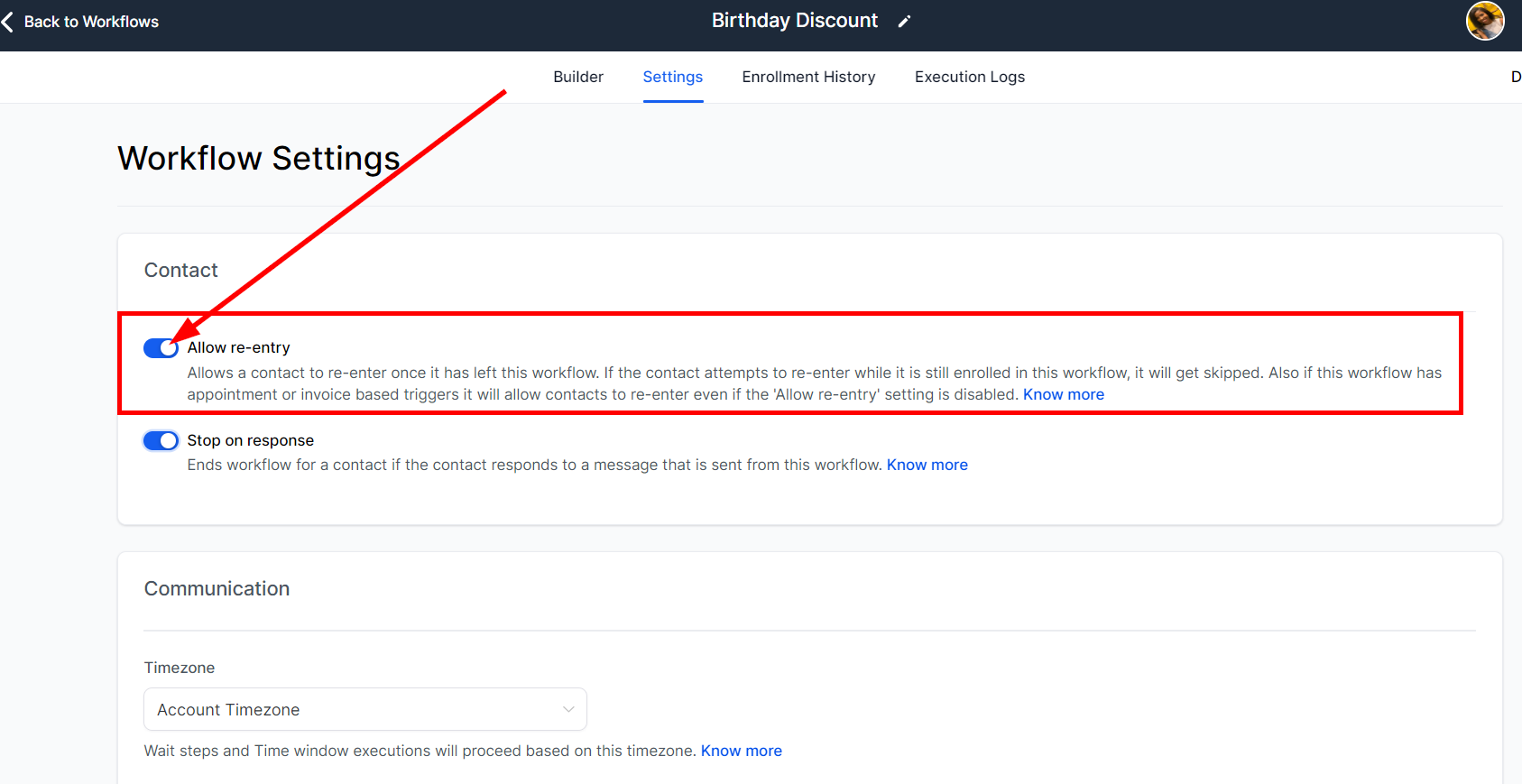
Task: Switch to the Builder tab
Action: point(578,77)
